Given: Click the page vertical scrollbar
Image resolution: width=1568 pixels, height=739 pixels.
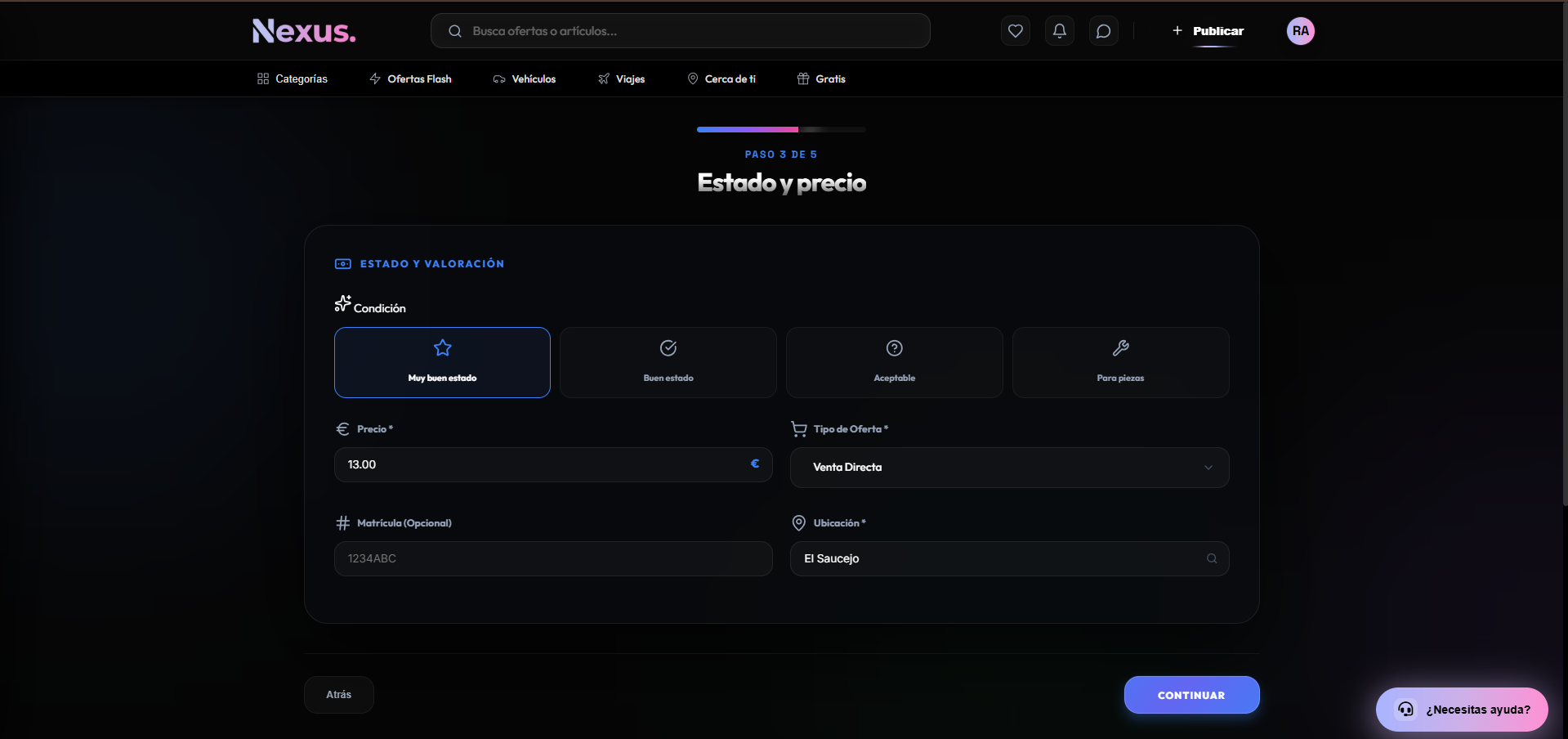Looking at the screenshot, I should tap(1565, 253).
